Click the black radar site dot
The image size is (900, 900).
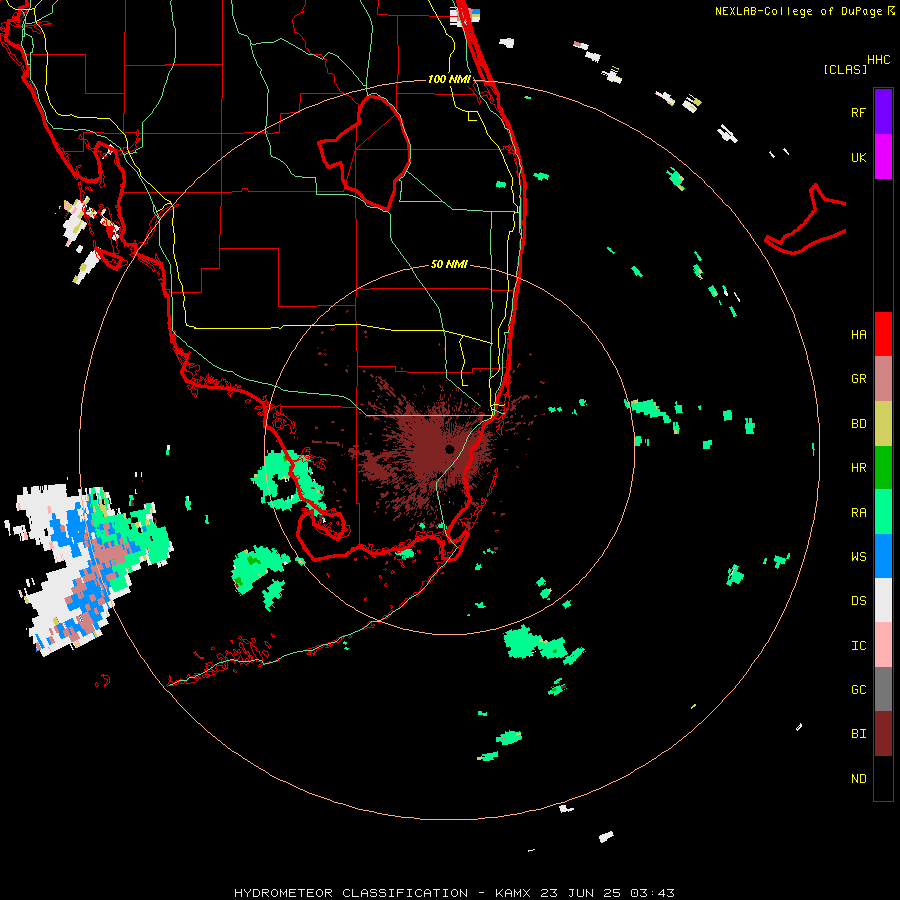(449, 449)
